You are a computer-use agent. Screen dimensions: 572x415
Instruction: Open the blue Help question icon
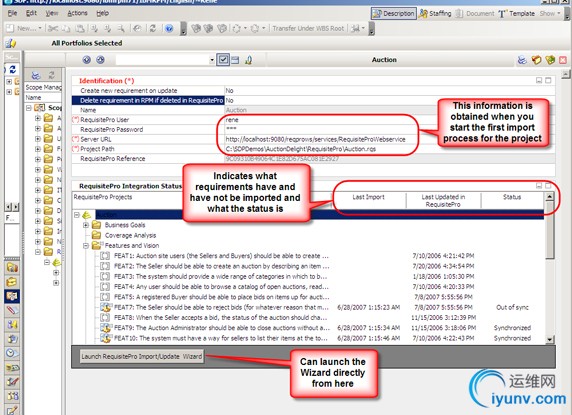[169, 28]
